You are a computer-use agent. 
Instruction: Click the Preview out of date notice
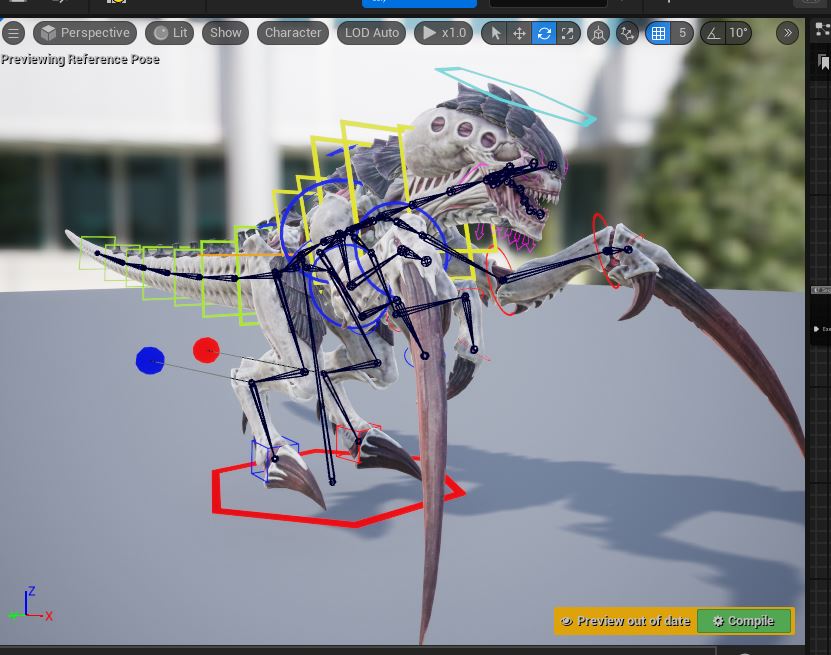(626, 621)
